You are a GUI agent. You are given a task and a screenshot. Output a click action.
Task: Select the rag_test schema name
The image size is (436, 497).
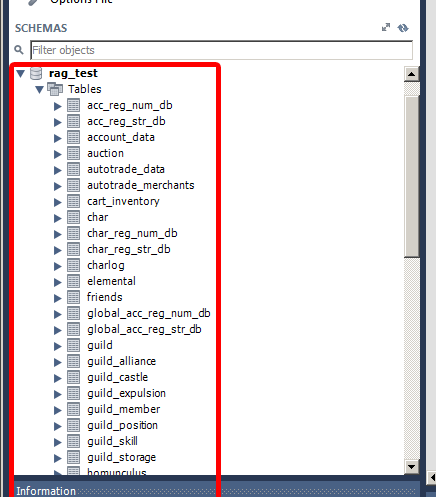click(x=73, y=73)
